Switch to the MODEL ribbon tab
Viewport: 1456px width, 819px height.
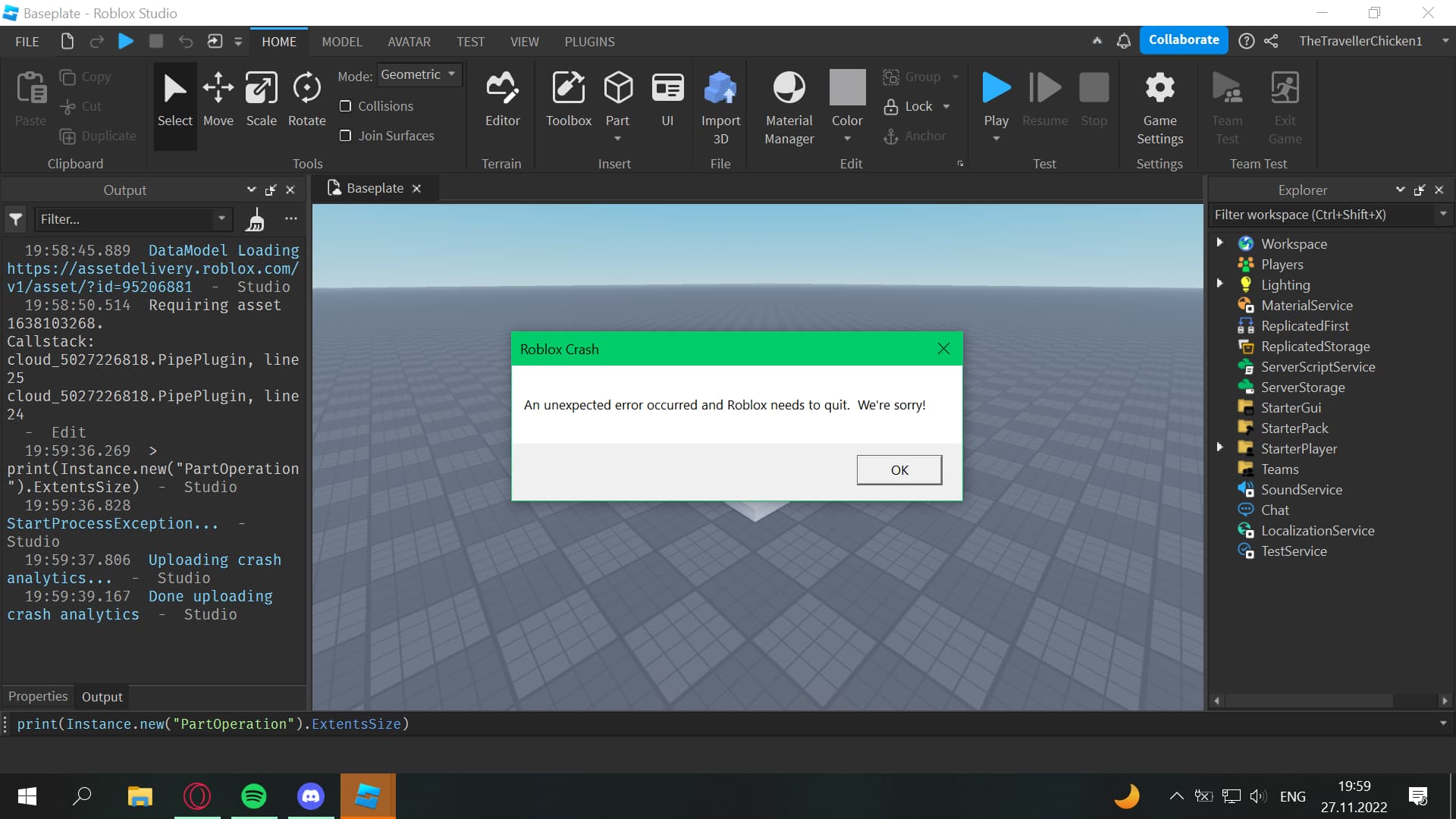pos(341,42)
